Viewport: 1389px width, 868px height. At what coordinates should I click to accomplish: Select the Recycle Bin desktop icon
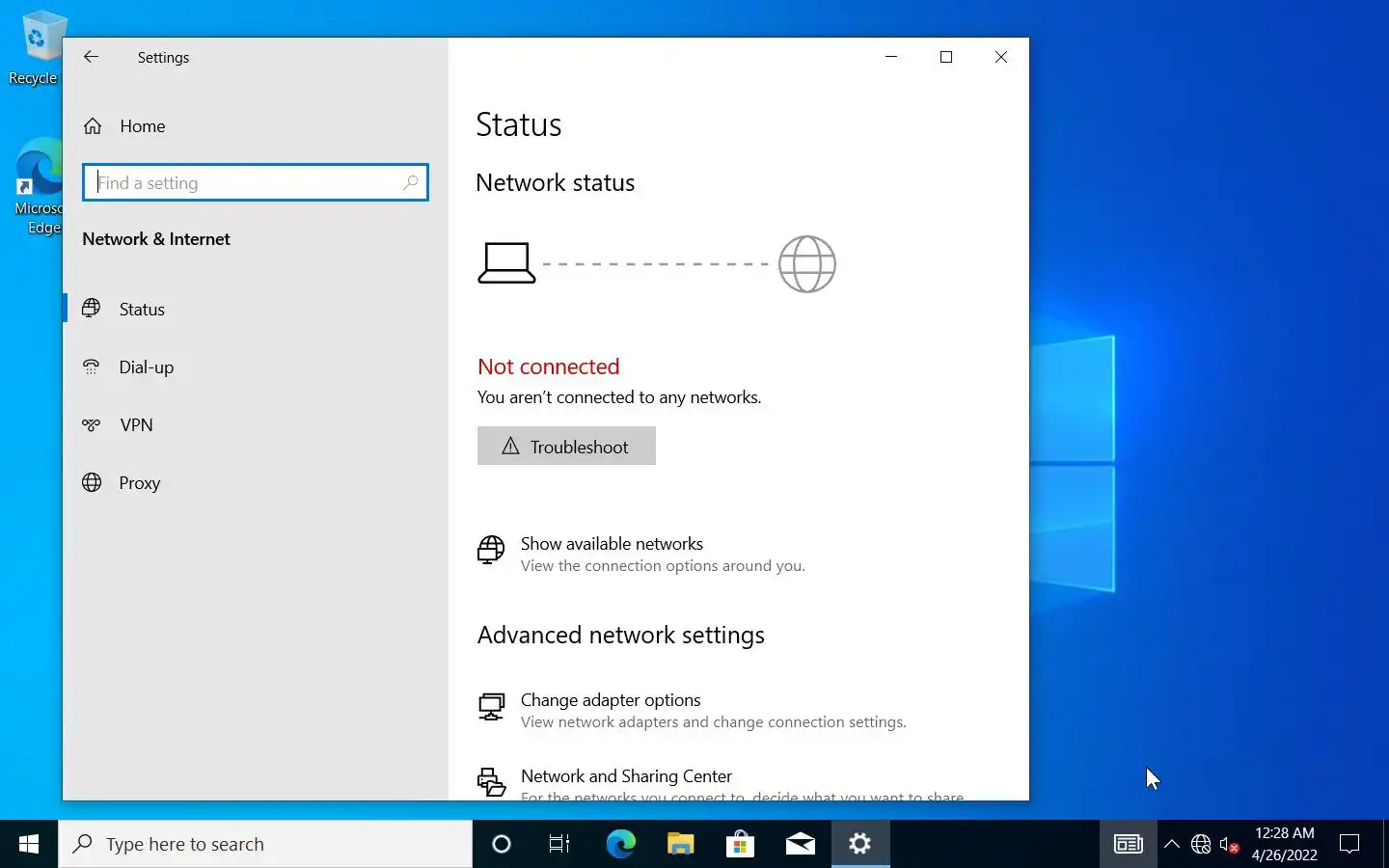pyautogui.click(x=35, y=47)
